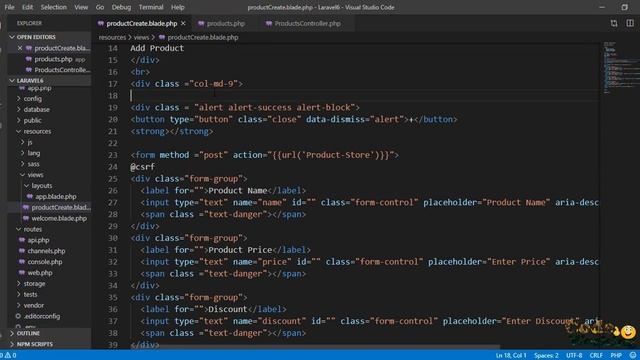
Task: Select the productCreate.blade.php editor tab
Action: [141, 24]
